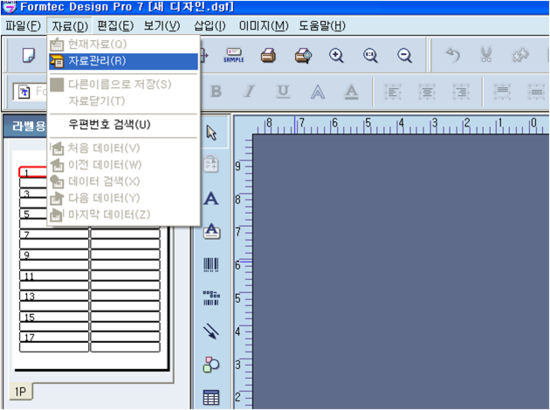Click 다른이름으로 저장(S) entry
Viewport: 550px width, 410px height.
coord(123,84)
